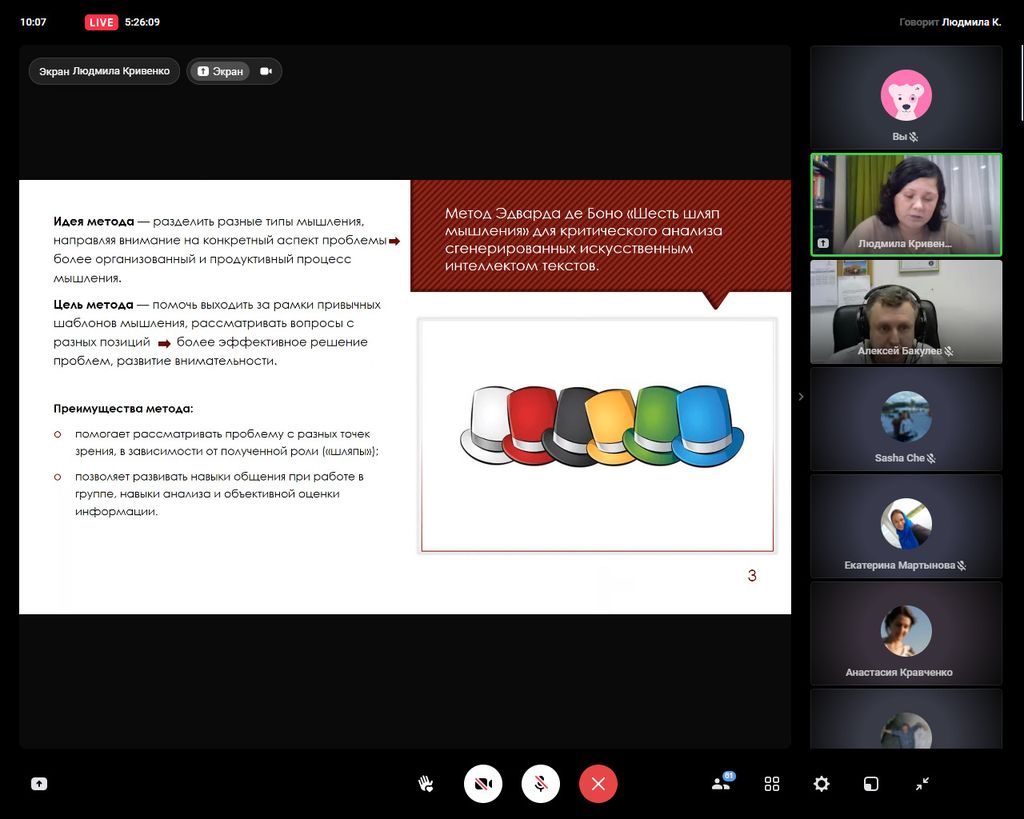Click the share screen icon at bottom left
The image size is (1024, 819).
point(39,785)
